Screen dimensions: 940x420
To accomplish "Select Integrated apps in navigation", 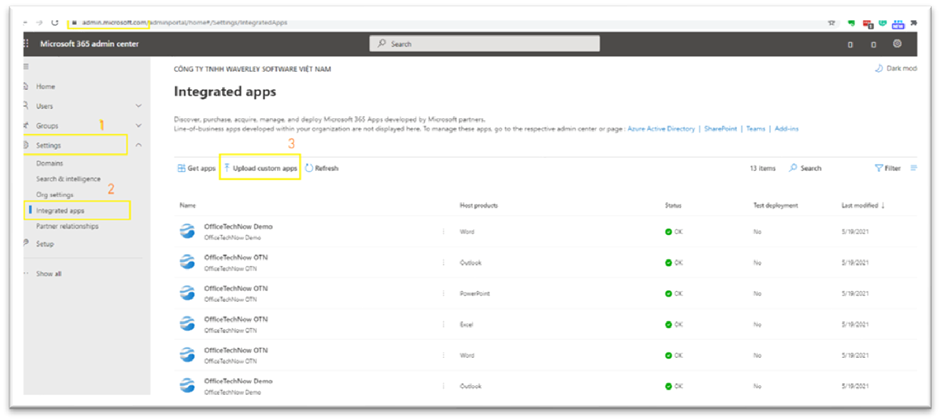I will (60, 211).
